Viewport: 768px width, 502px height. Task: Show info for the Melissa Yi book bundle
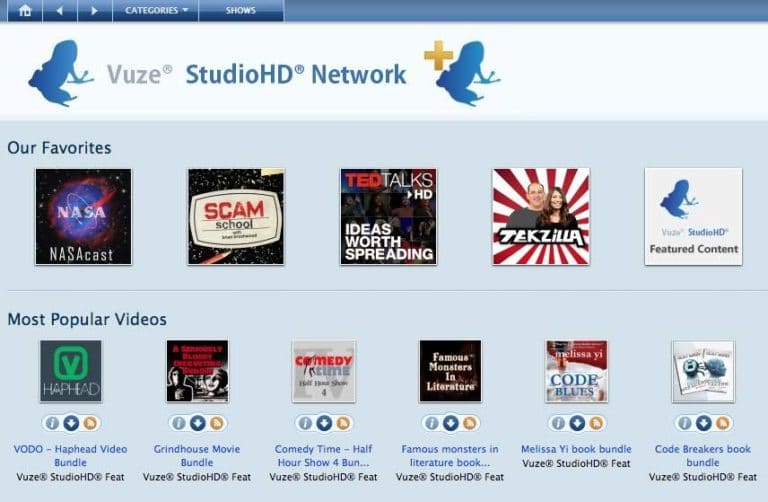(x=559, y=423)
